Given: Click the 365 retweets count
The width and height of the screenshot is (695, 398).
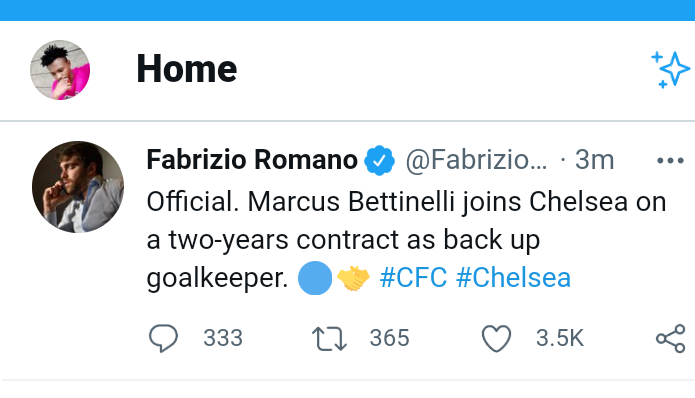Looking at the screenshot, I should coord(390,338).
